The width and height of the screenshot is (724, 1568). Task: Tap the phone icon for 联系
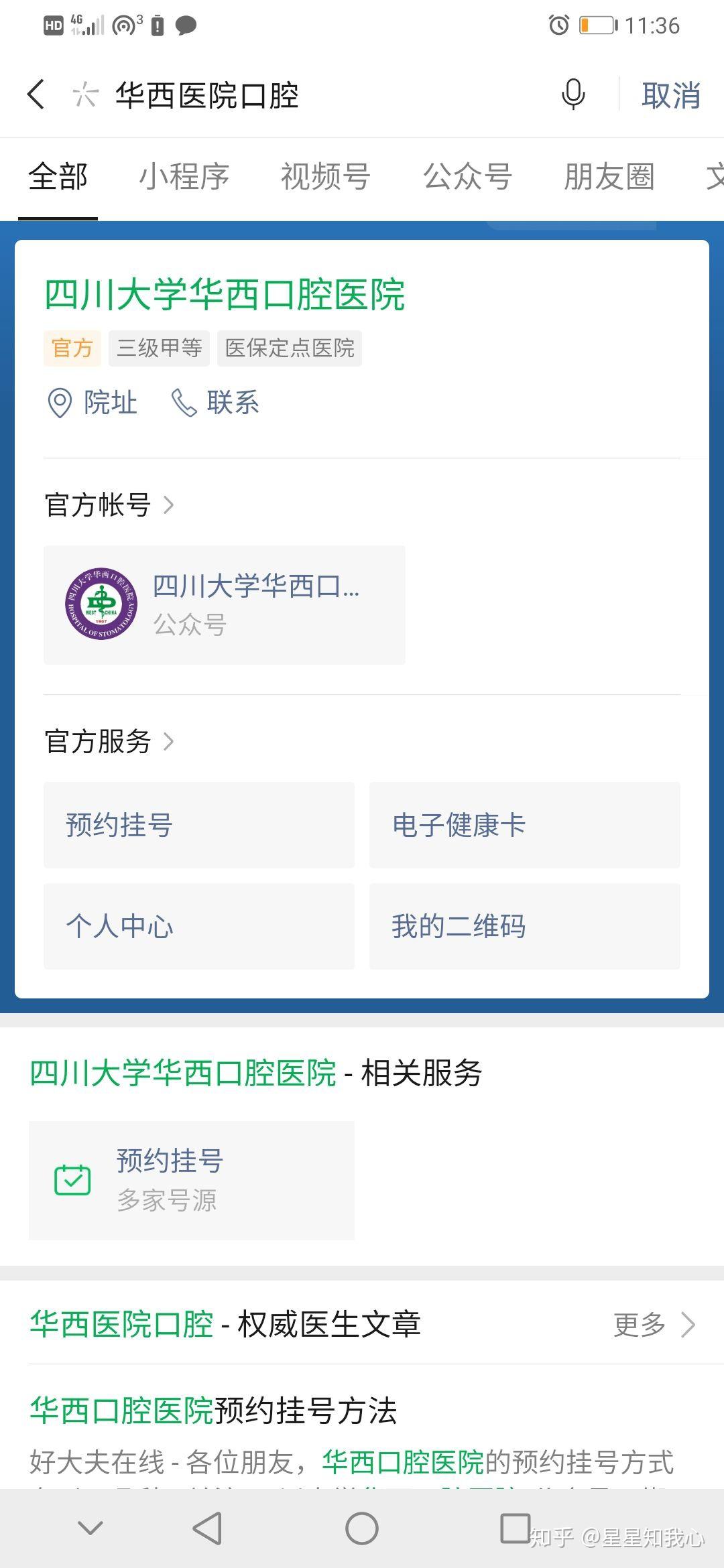[184, 403]
